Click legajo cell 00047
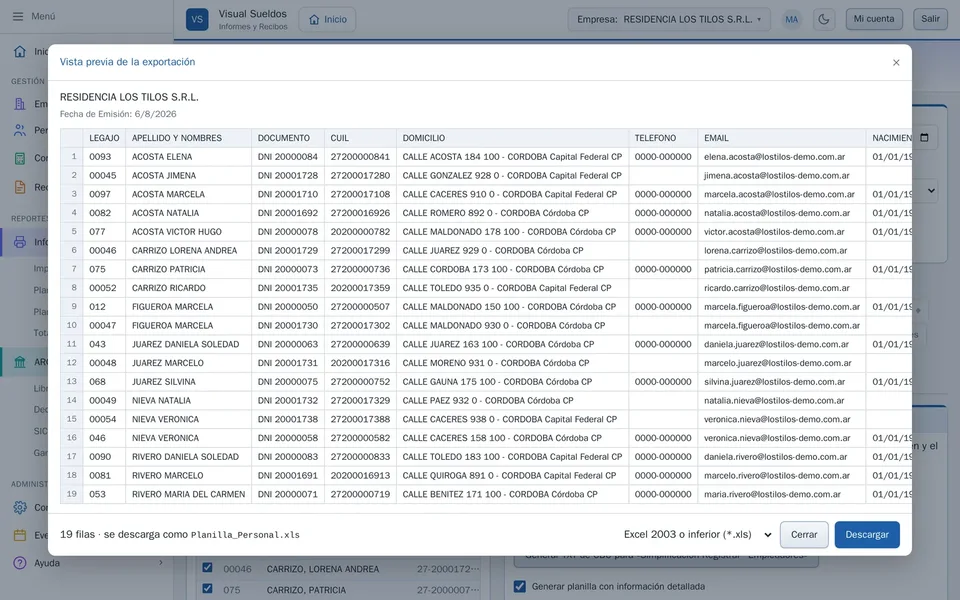This screenshot has height=600, width=960. (x=104, y=326)
